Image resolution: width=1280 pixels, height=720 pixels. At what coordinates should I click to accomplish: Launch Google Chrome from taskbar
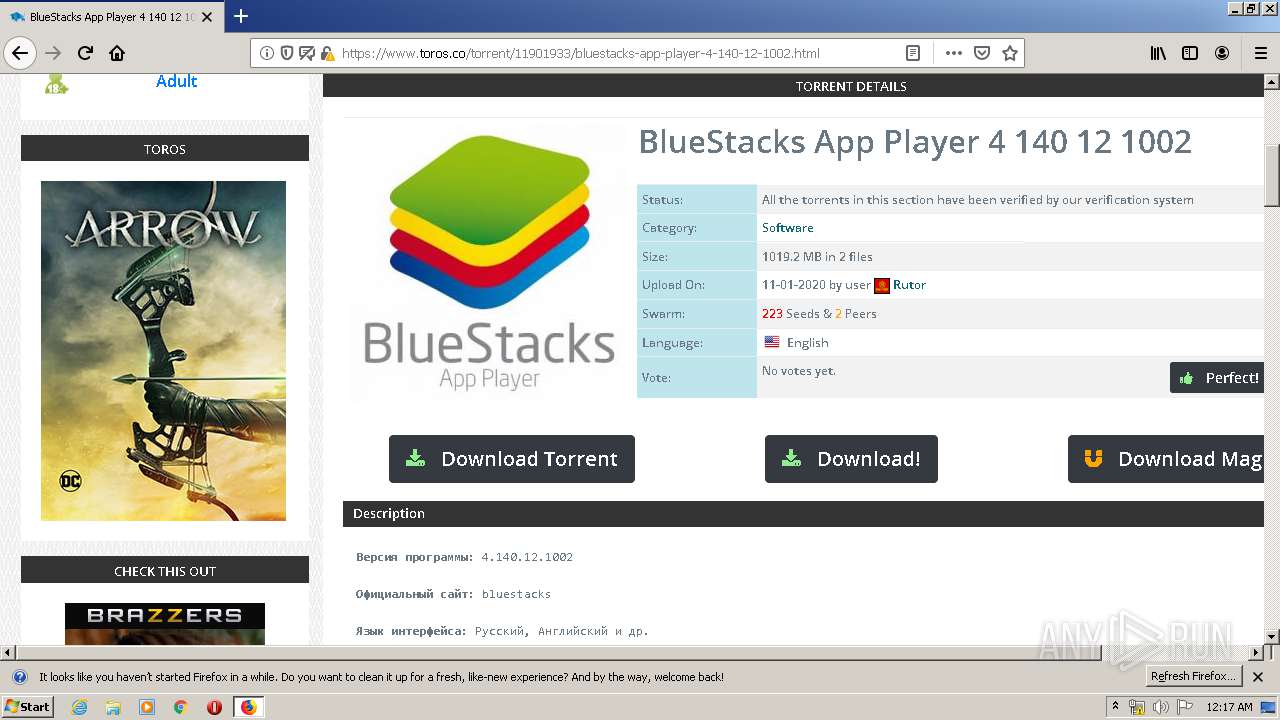click(x=181, y=707)
